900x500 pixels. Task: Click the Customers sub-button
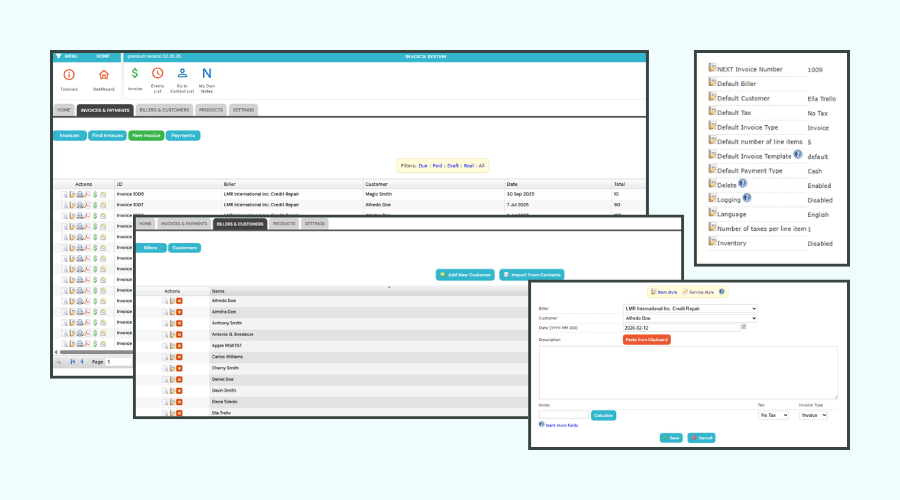184,248
